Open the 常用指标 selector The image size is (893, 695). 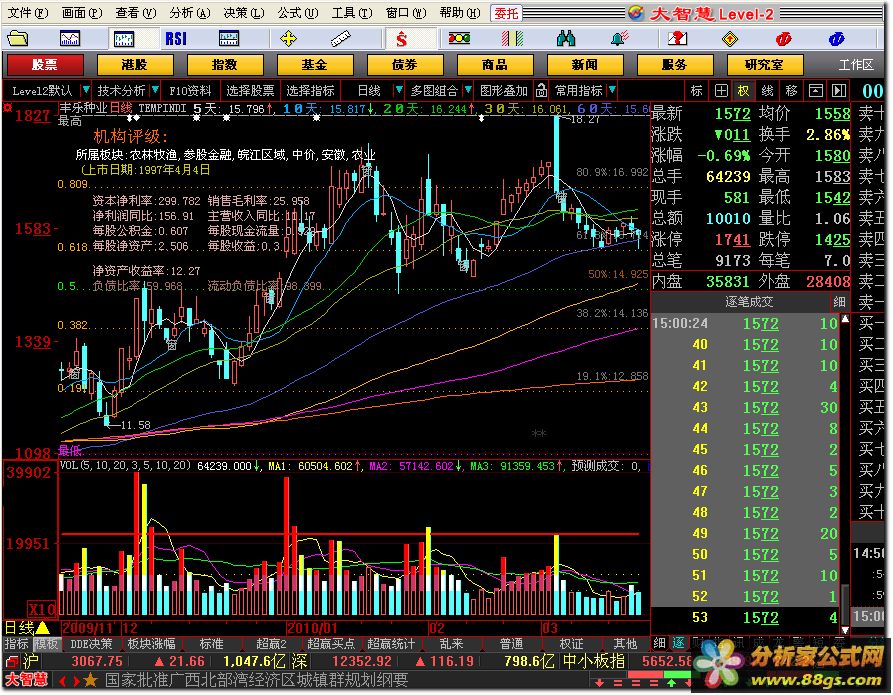pos(579,91)
